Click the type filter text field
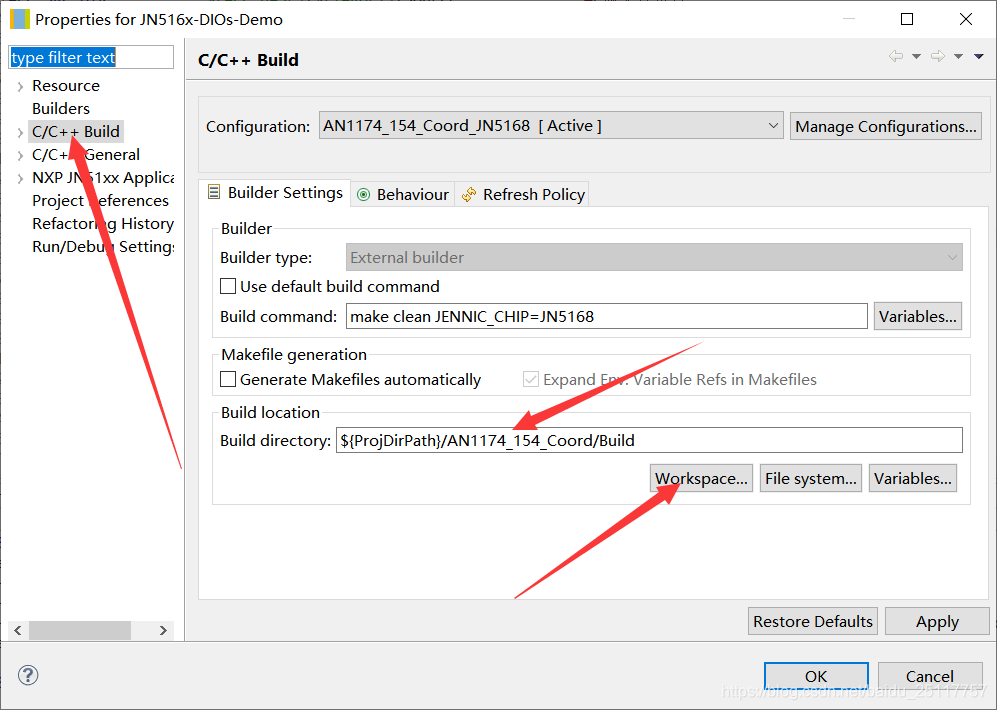 click(91, 57)
